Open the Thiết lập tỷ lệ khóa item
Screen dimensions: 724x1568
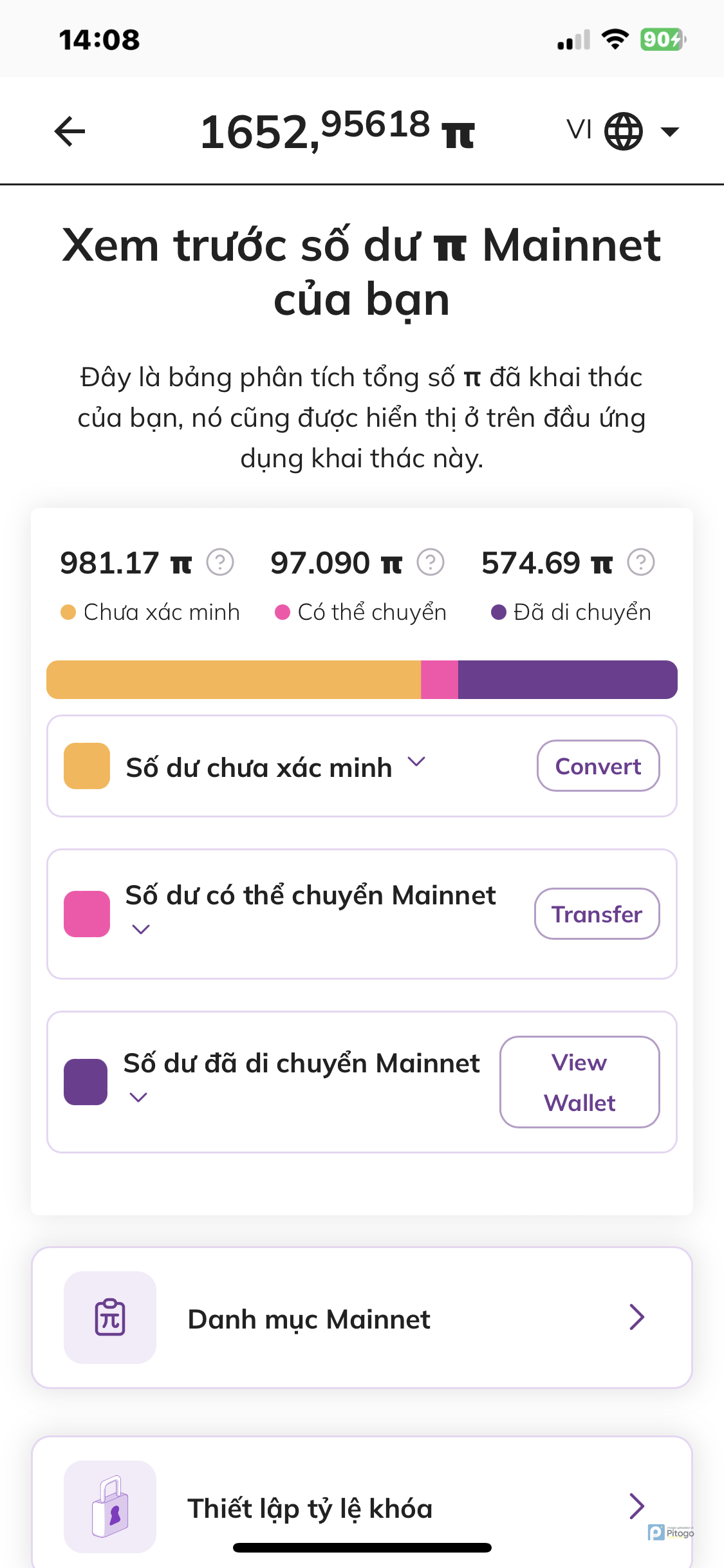pyautogui.click(x=362, y=1506)
